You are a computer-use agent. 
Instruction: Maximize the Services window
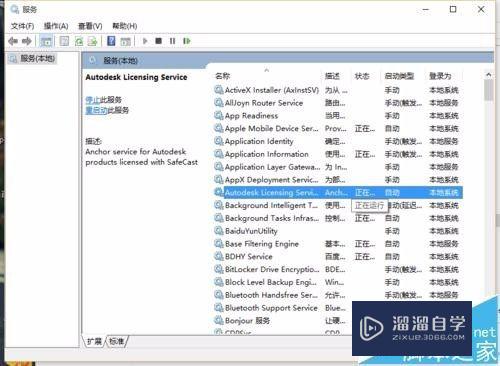tap(453, 9)
